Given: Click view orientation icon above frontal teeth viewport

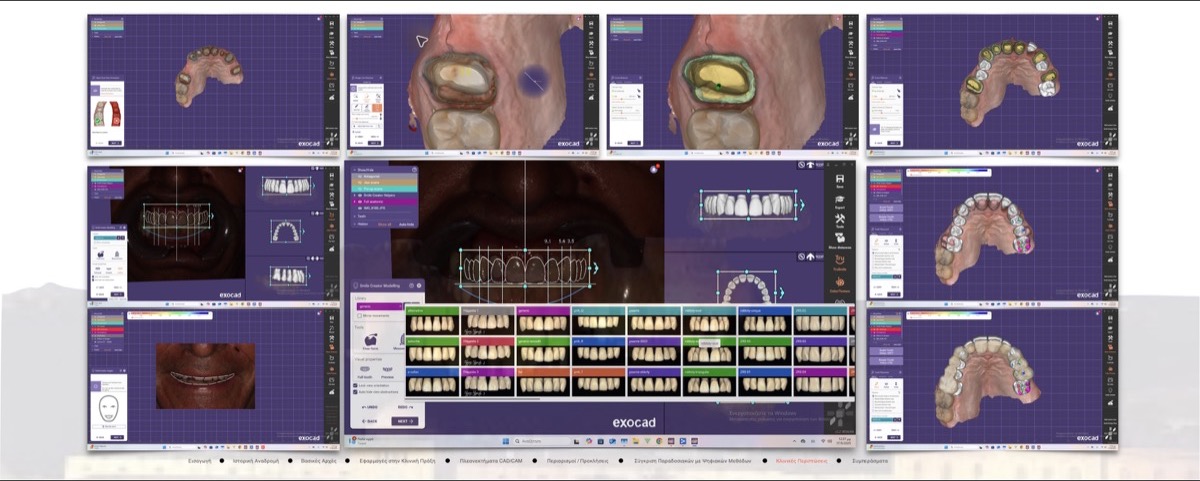Looking at the screenshot, I should pyautogui.click(x=811, y=165).
